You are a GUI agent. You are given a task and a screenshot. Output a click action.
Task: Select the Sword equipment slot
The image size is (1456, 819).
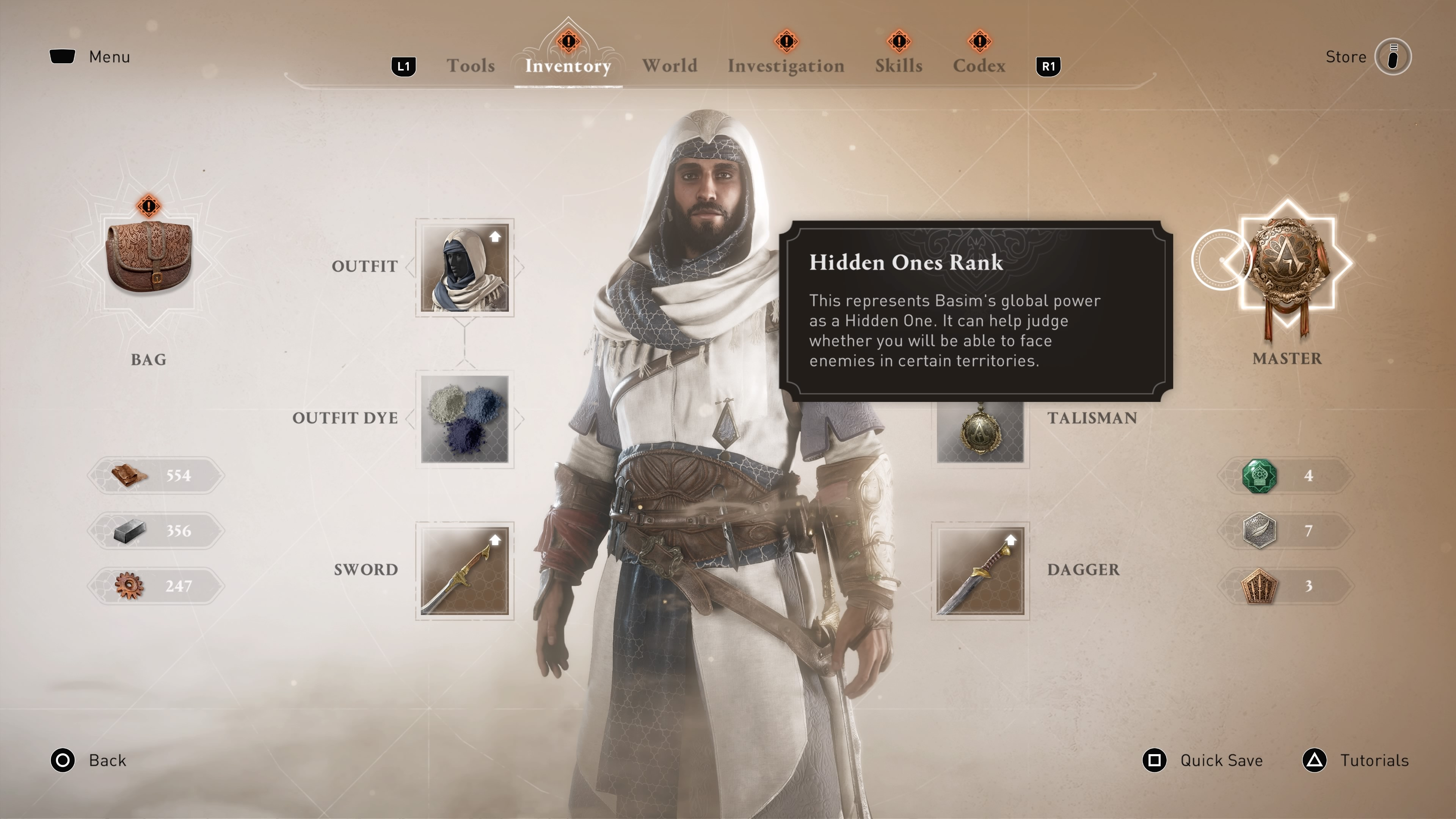tap(462, 569)
